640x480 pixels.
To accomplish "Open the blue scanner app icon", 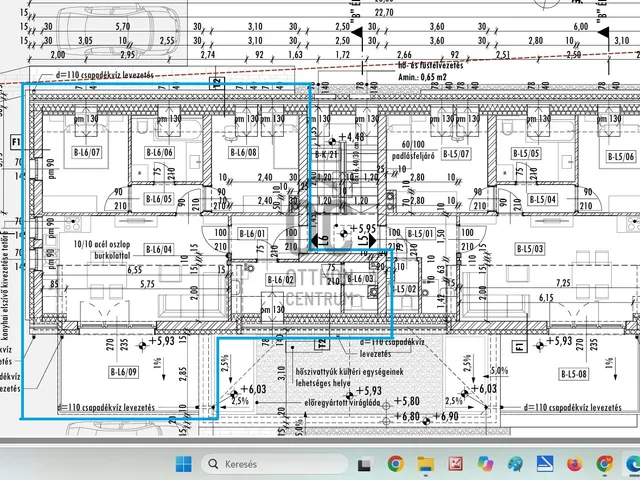I will coord(545,464).
